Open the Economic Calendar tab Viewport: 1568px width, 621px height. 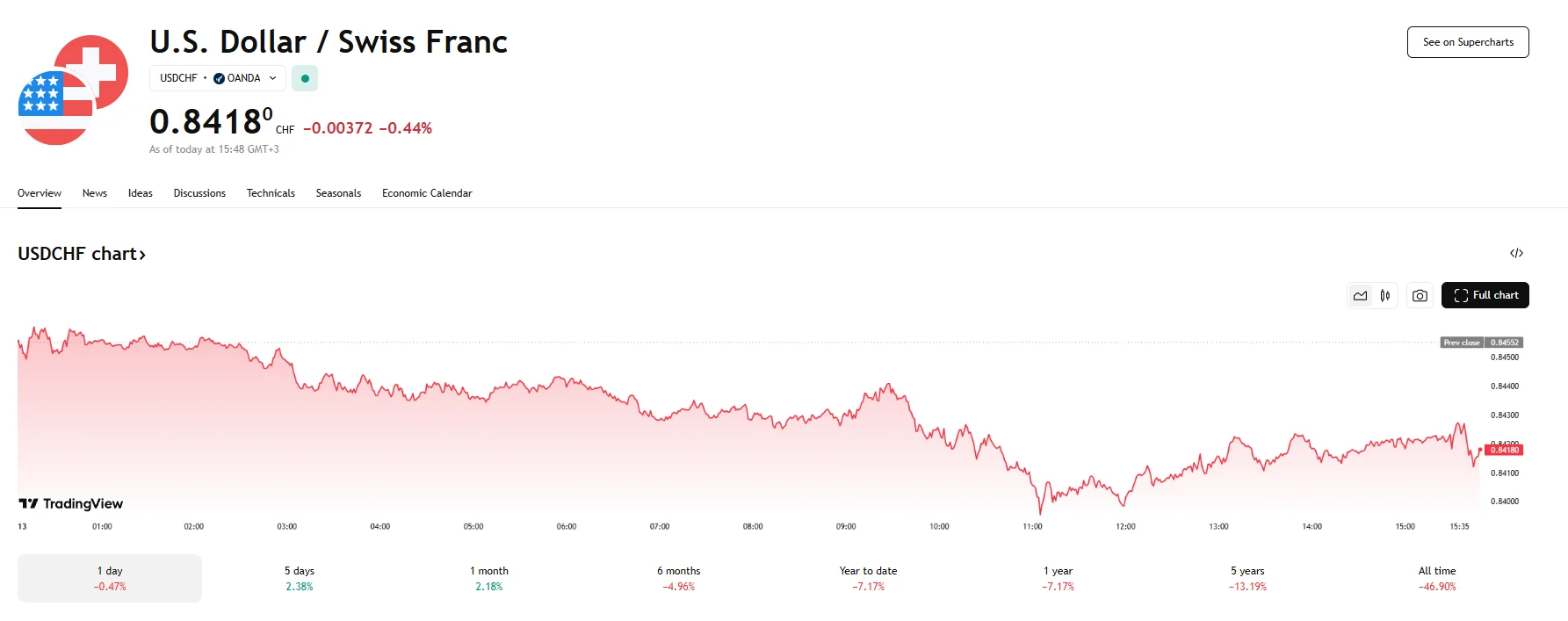[427, 193]
